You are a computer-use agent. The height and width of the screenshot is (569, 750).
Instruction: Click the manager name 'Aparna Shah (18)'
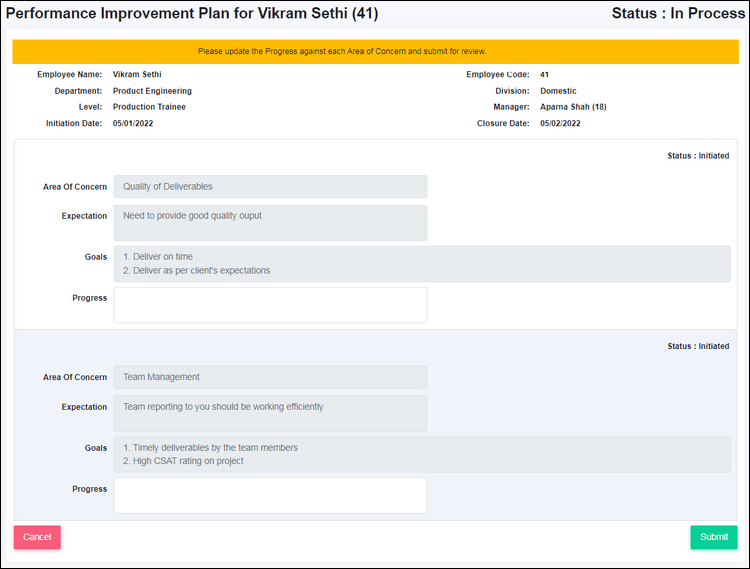coord(573,107)
